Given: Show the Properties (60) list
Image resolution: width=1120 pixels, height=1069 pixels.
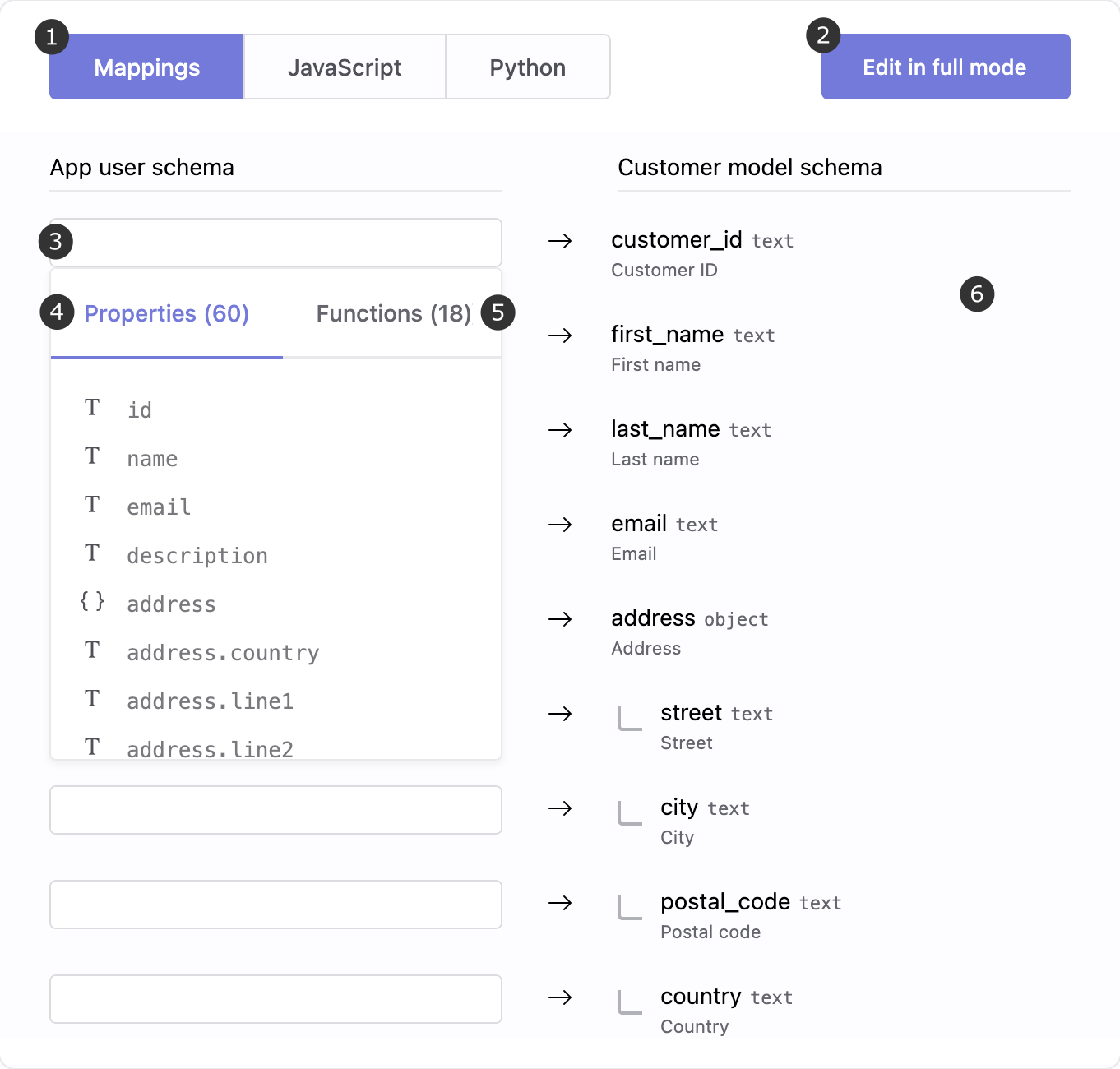Looking at the screenshot, I should [x=166, y=314].
